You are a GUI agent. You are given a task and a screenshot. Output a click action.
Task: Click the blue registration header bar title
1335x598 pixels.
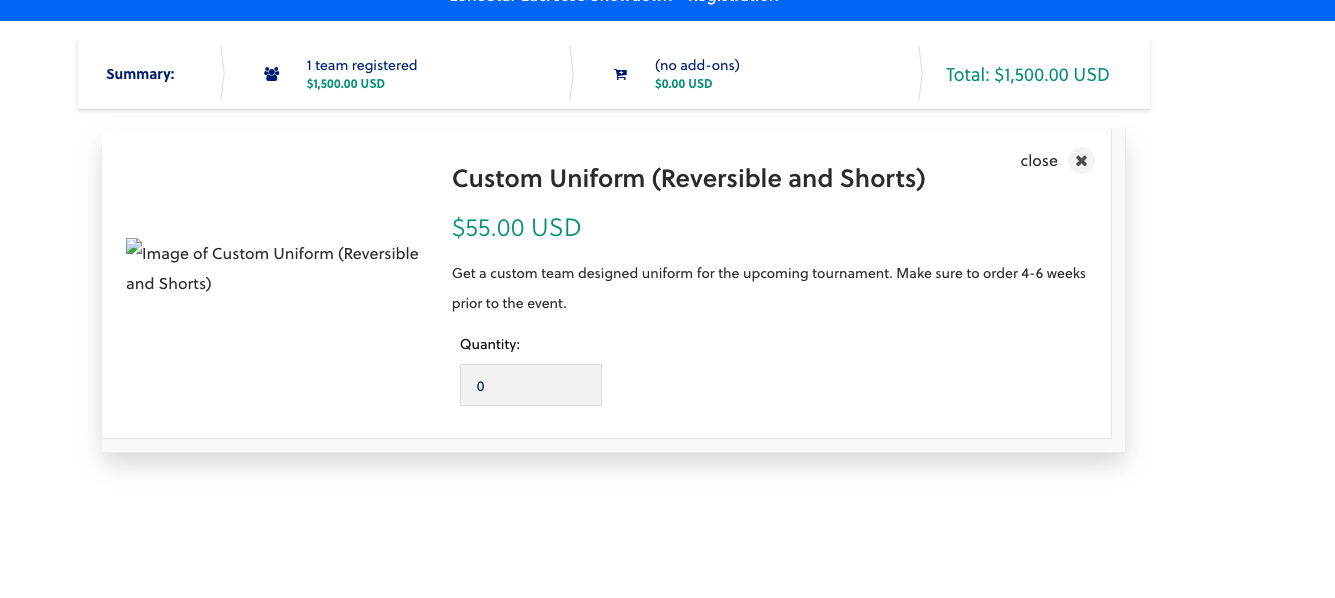tap(614, 3)
